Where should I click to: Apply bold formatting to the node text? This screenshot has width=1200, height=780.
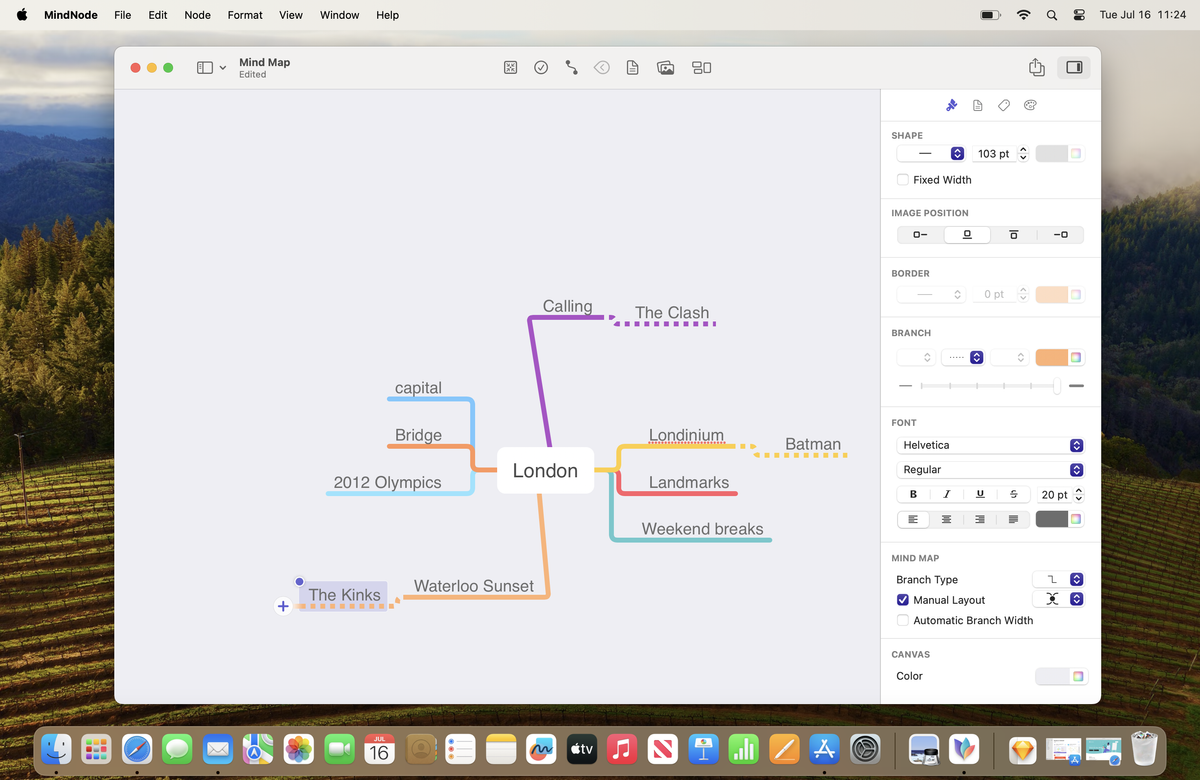click(x=912, y=494)
